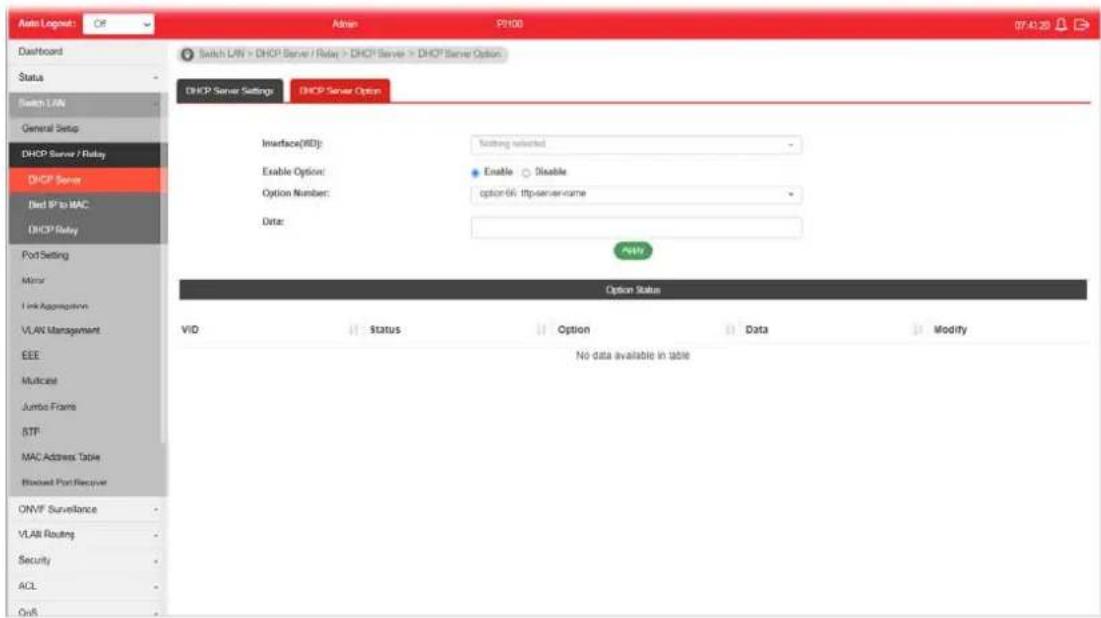Open the Auto Logout dropdown
The width and height of the screenshot is (1101, 618).
(x=119, y=24)
